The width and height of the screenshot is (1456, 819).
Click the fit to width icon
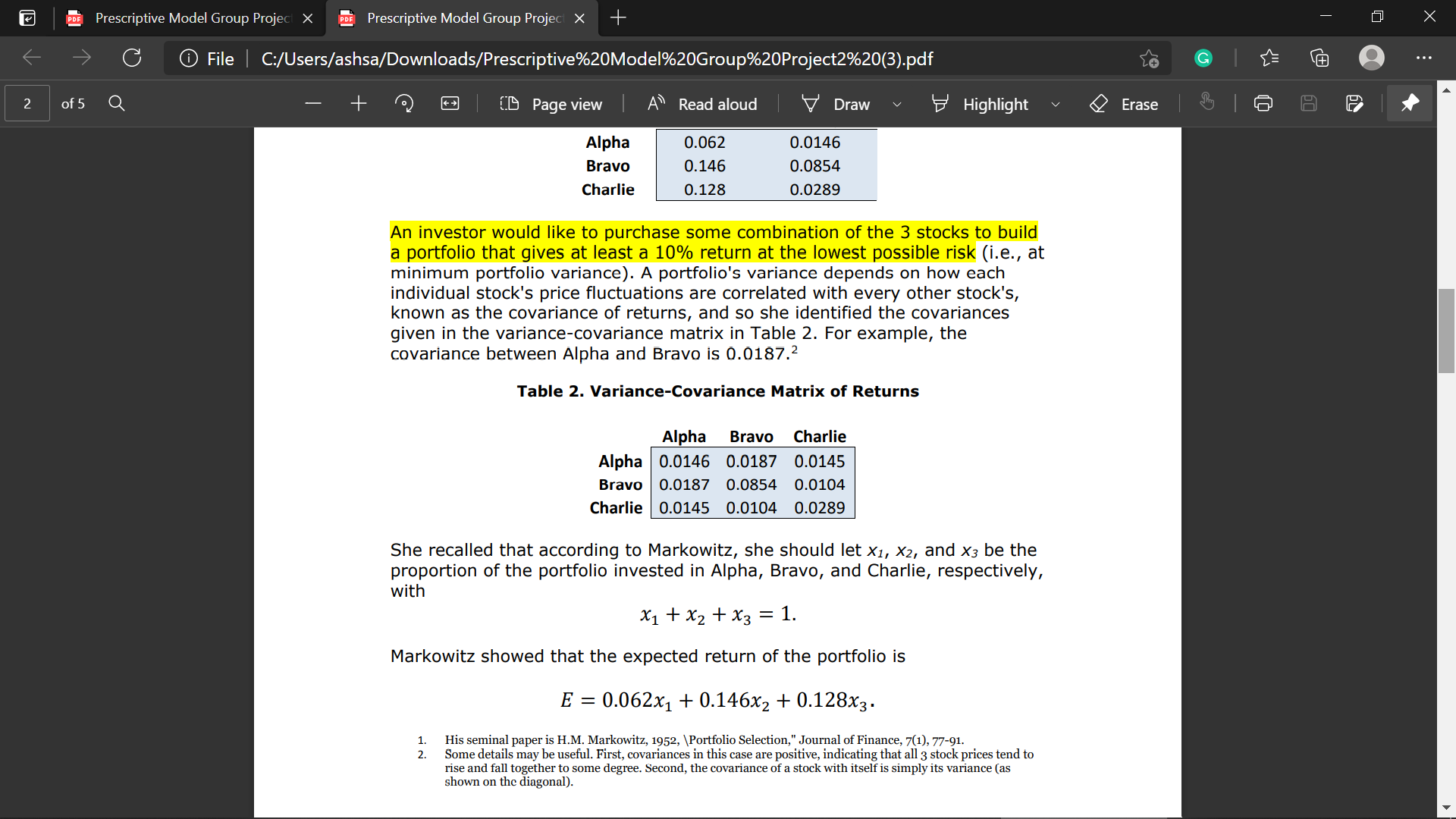[450, 104]
